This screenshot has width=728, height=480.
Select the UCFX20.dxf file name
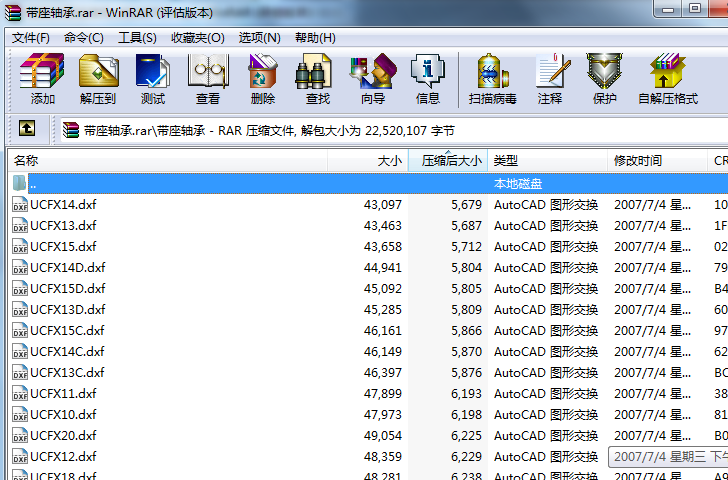pos(64,435)
